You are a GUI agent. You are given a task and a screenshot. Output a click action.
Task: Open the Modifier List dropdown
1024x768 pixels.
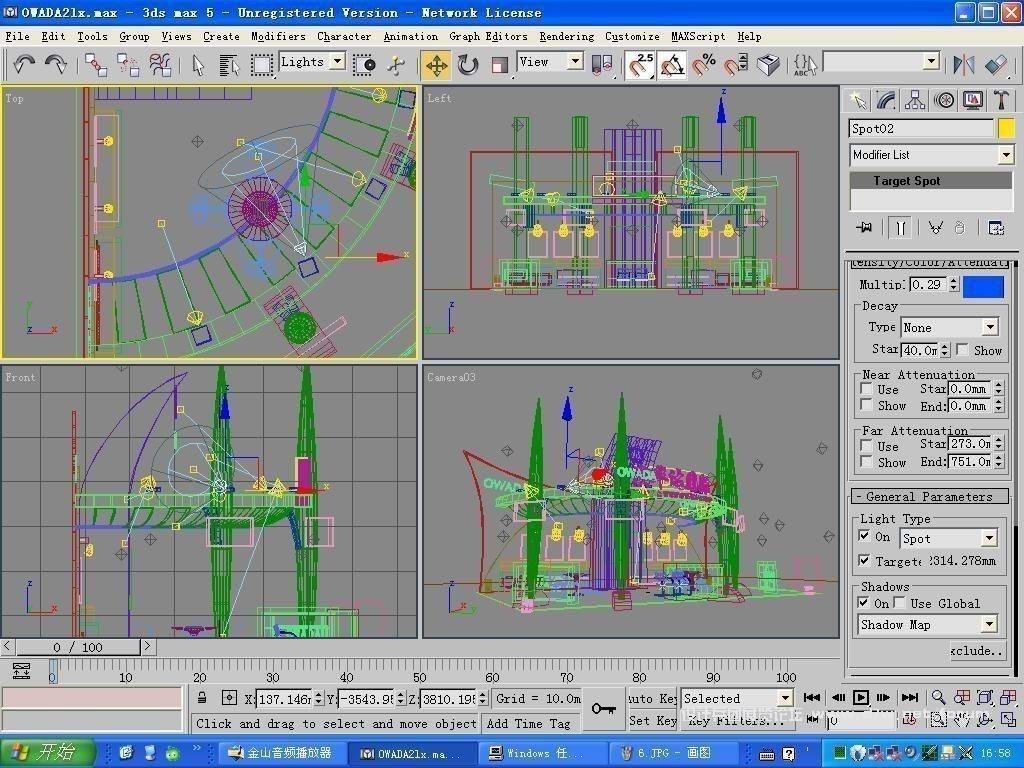[1006, 155]
